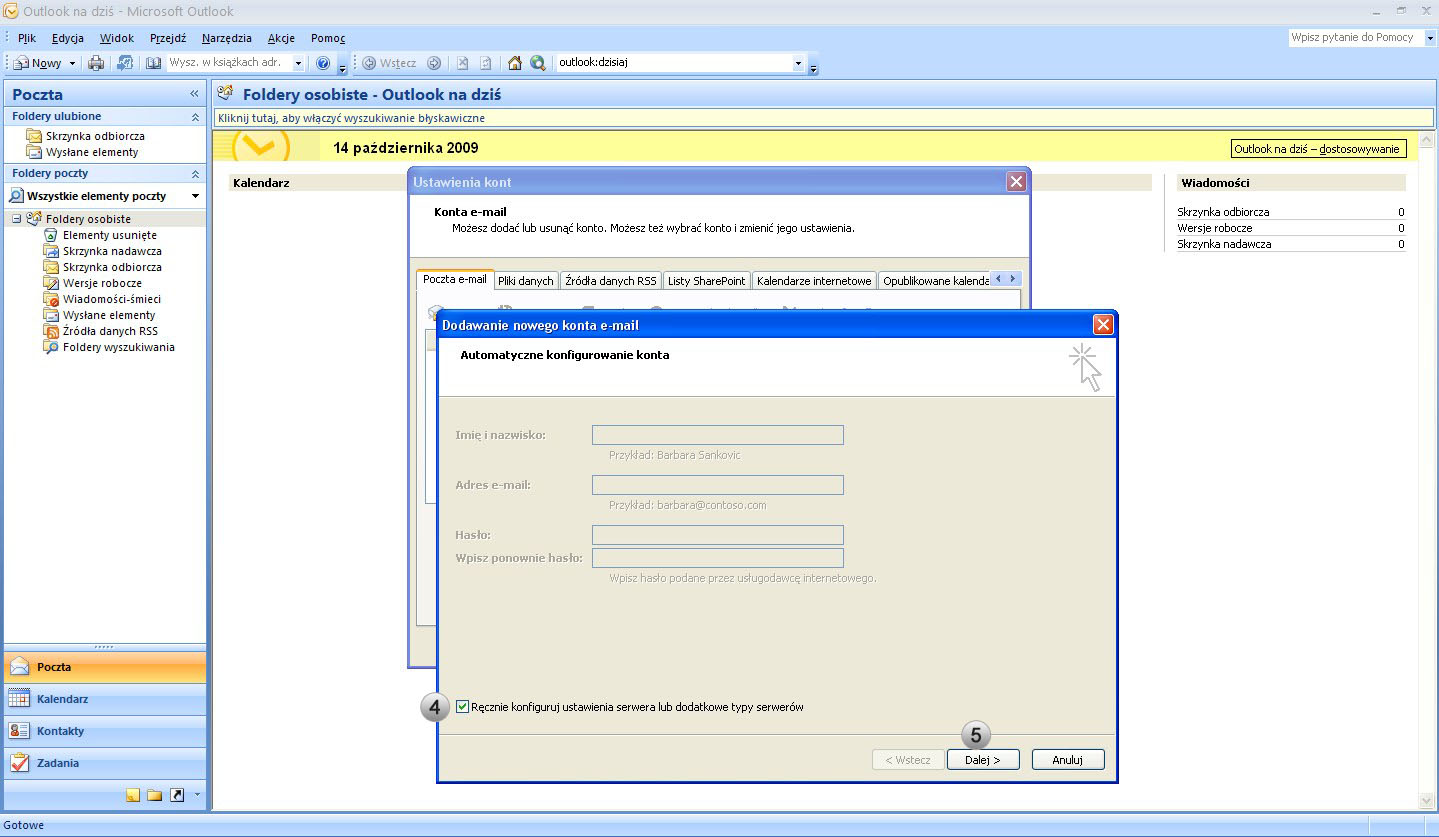The height and width of the screenshot is (837, 1439).
Task: Click the Dalej > button
Action: 983,760
